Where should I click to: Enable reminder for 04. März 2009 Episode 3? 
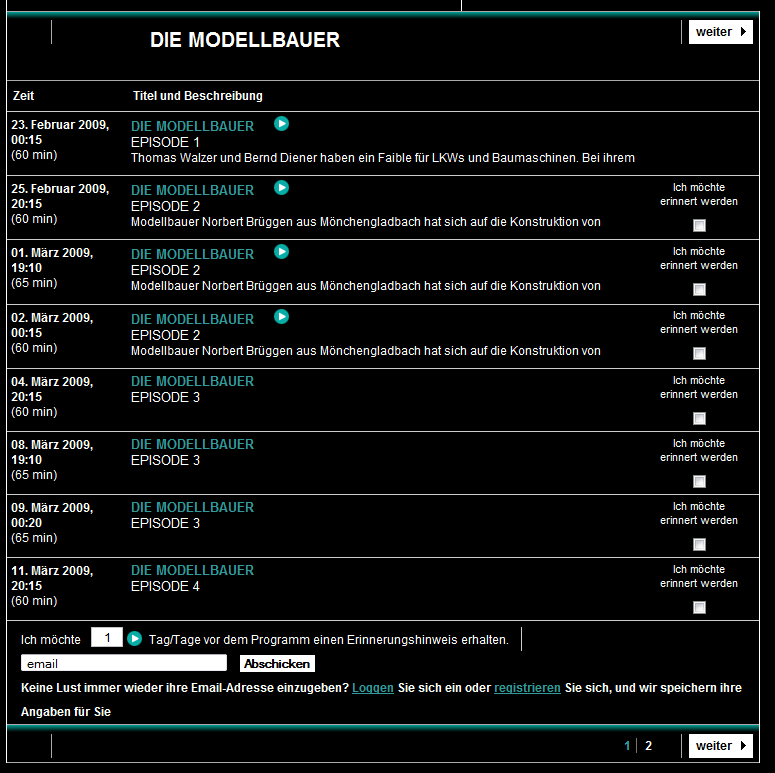pos(699,418)
